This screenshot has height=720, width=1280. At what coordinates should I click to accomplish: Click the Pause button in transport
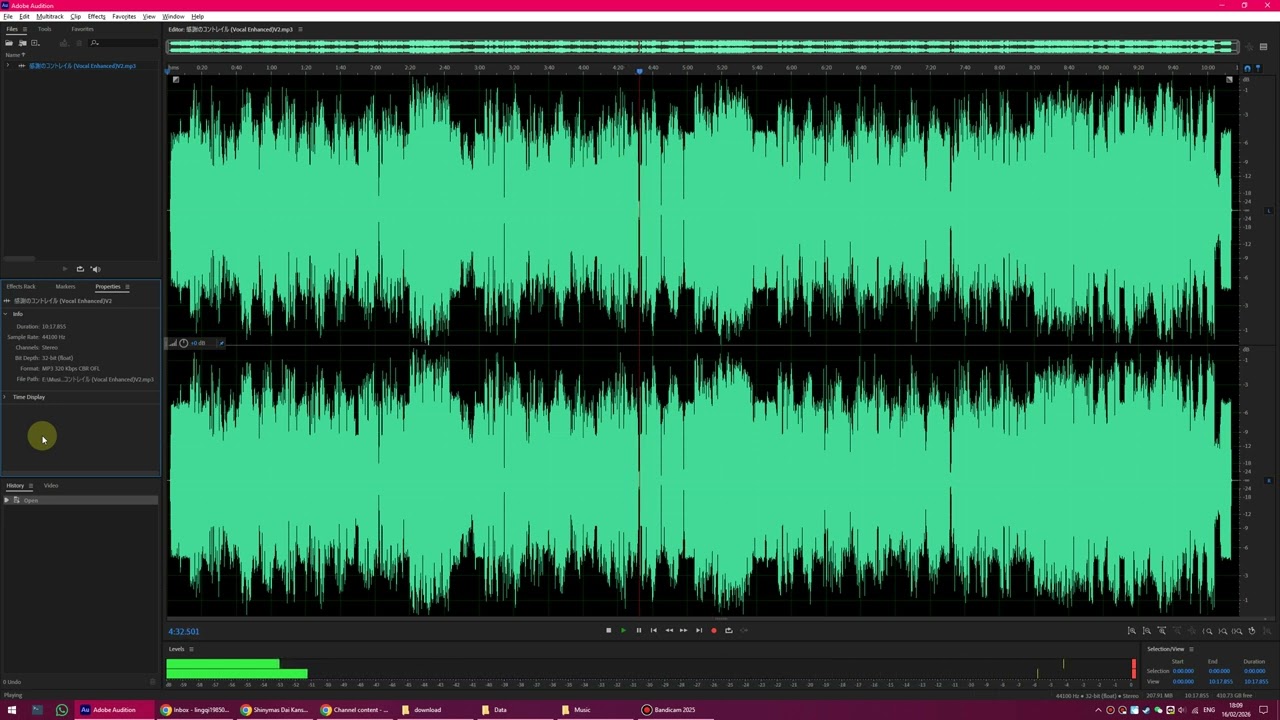point(638,631)
